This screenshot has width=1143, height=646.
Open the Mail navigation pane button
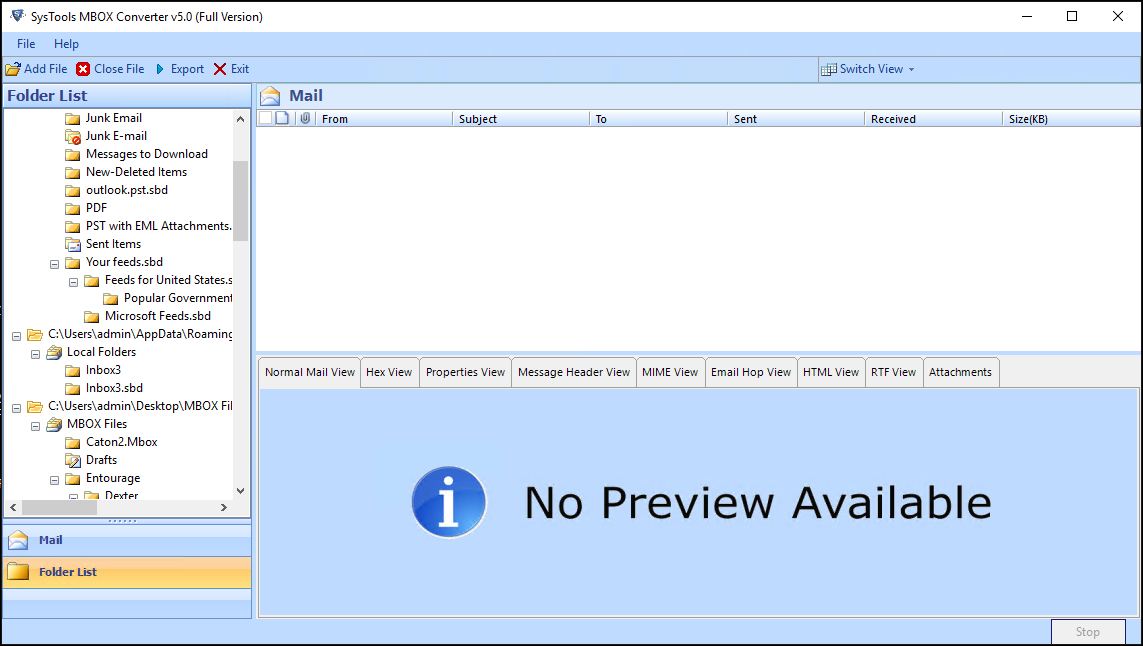coord(128,540)
